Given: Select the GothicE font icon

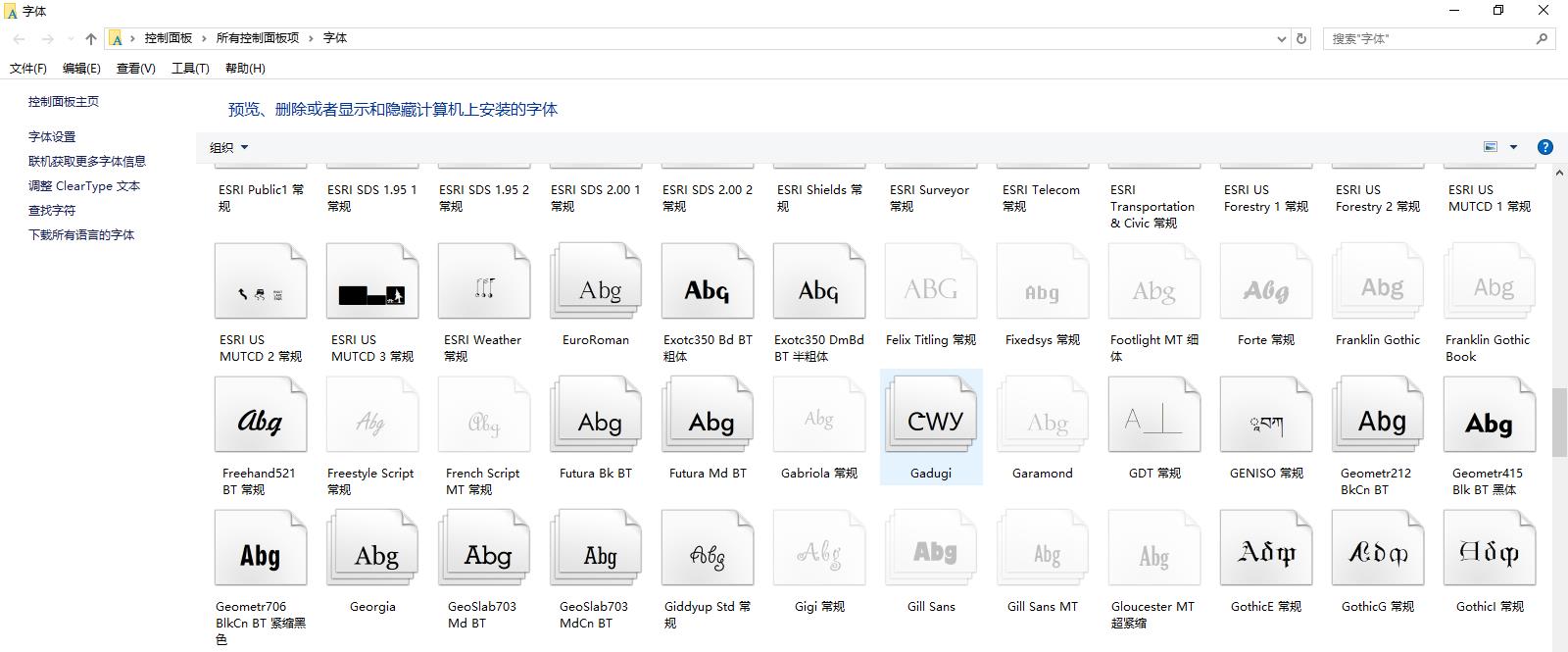Looking at the screenshot, I should [x=1266, y=549].
